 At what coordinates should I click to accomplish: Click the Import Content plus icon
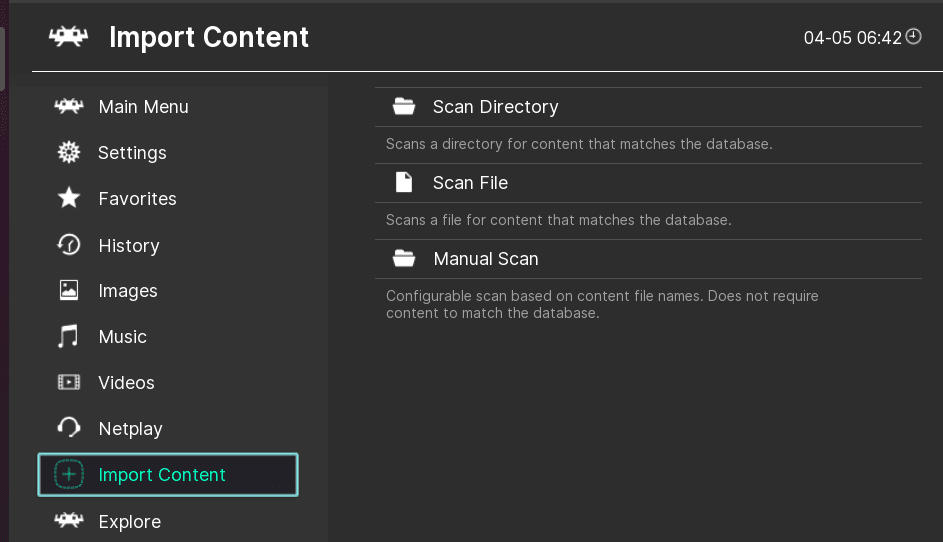(69, 474)
